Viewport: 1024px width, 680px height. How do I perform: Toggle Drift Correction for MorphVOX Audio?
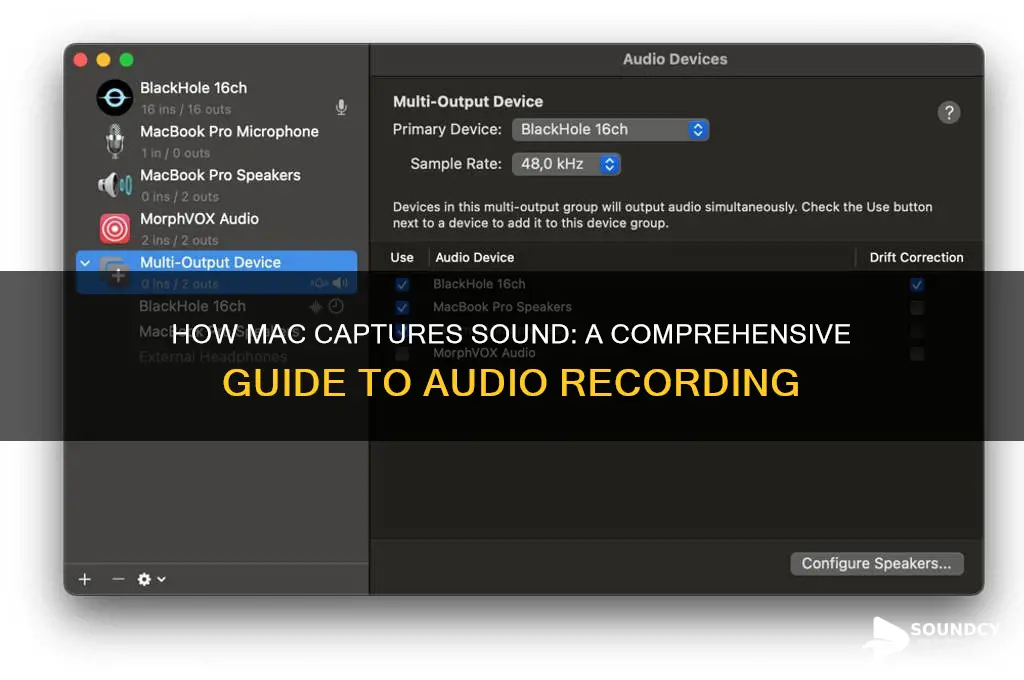(x=917, y=353)
